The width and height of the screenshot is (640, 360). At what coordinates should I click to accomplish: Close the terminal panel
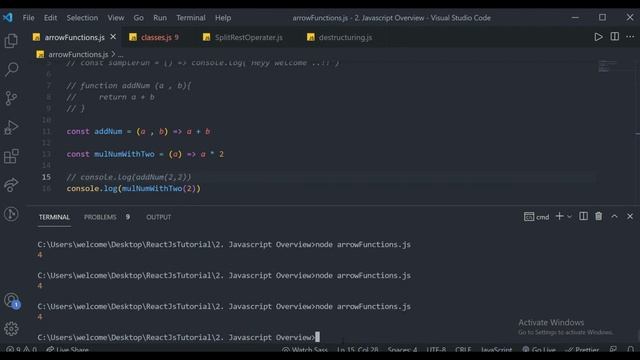pos(630,216)
